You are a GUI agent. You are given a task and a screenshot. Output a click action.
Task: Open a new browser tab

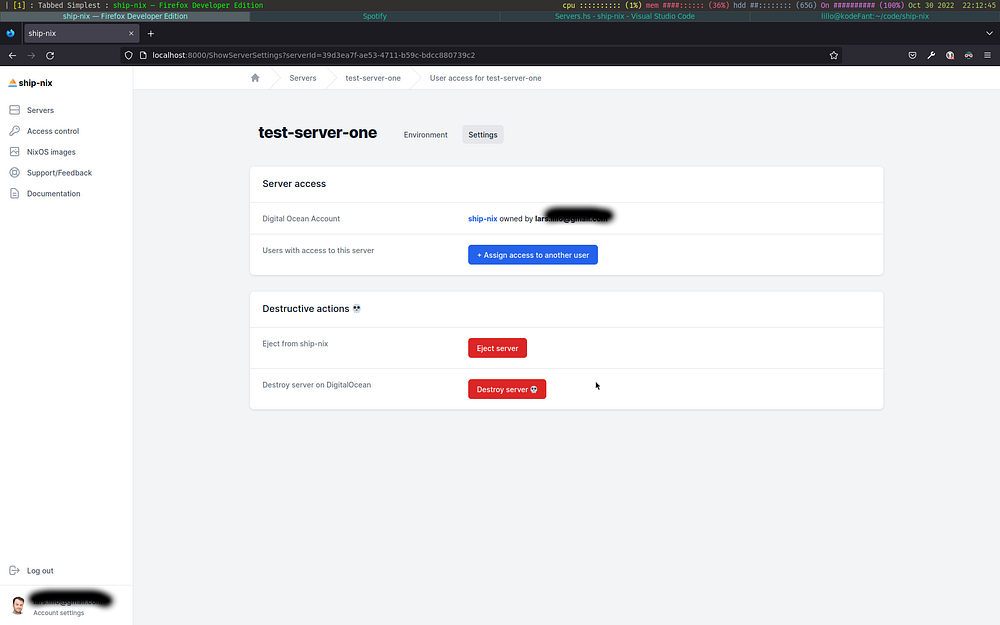click(151, 33)
